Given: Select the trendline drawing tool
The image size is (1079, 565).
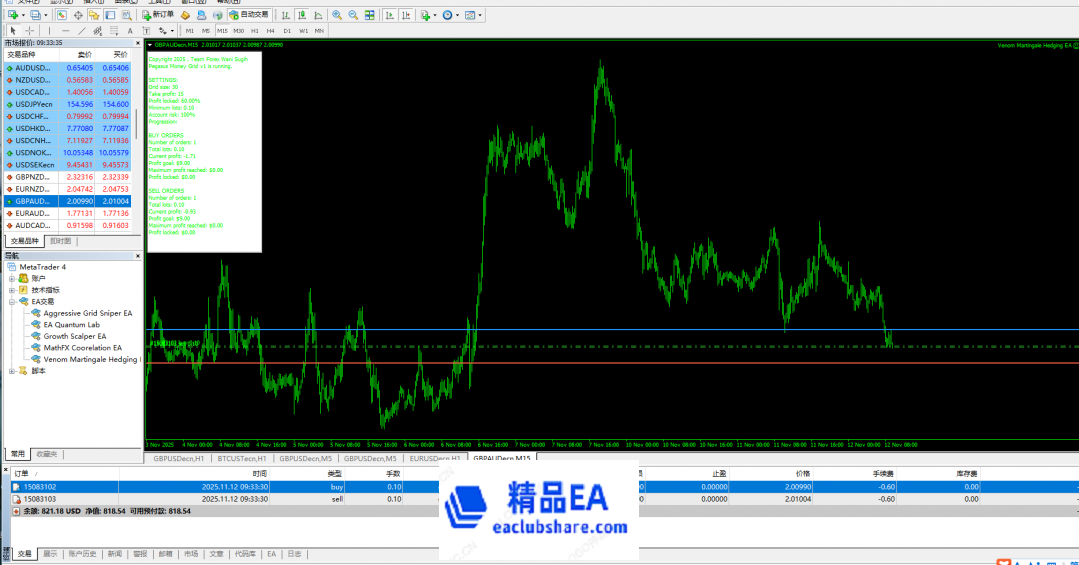Looking at the screenshot, I should [x=80, y=31].
